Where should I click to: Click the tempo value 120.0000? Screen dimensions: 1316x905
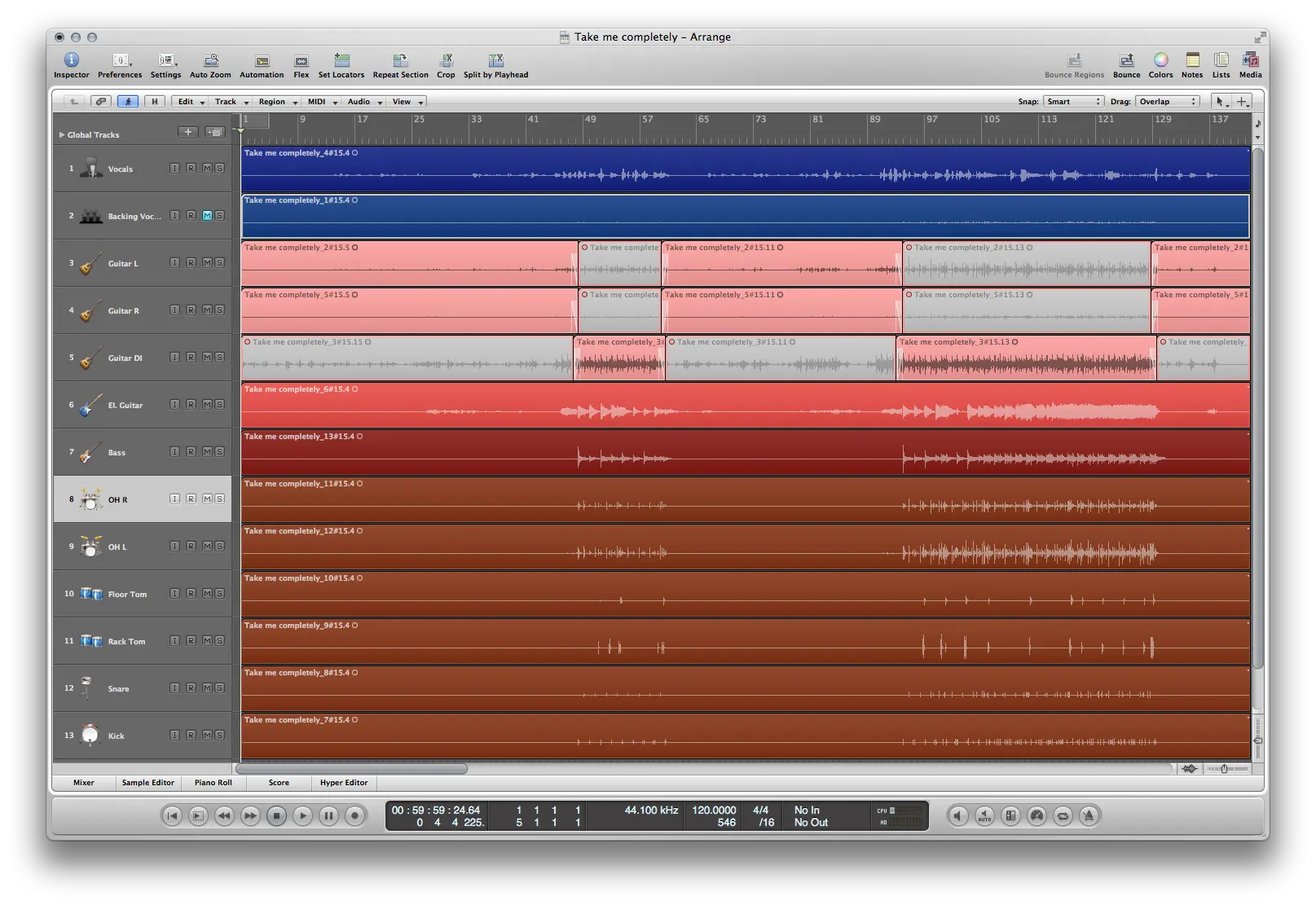[714, 810]
